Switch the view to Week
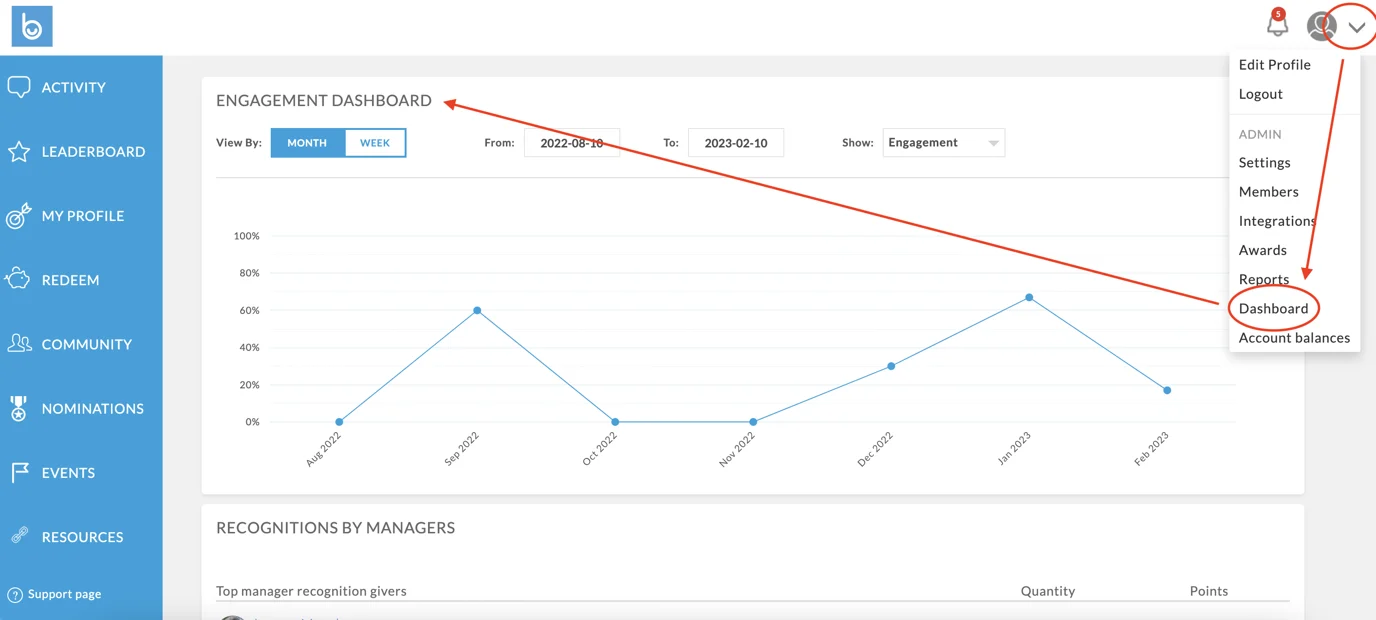 [375, 143]
